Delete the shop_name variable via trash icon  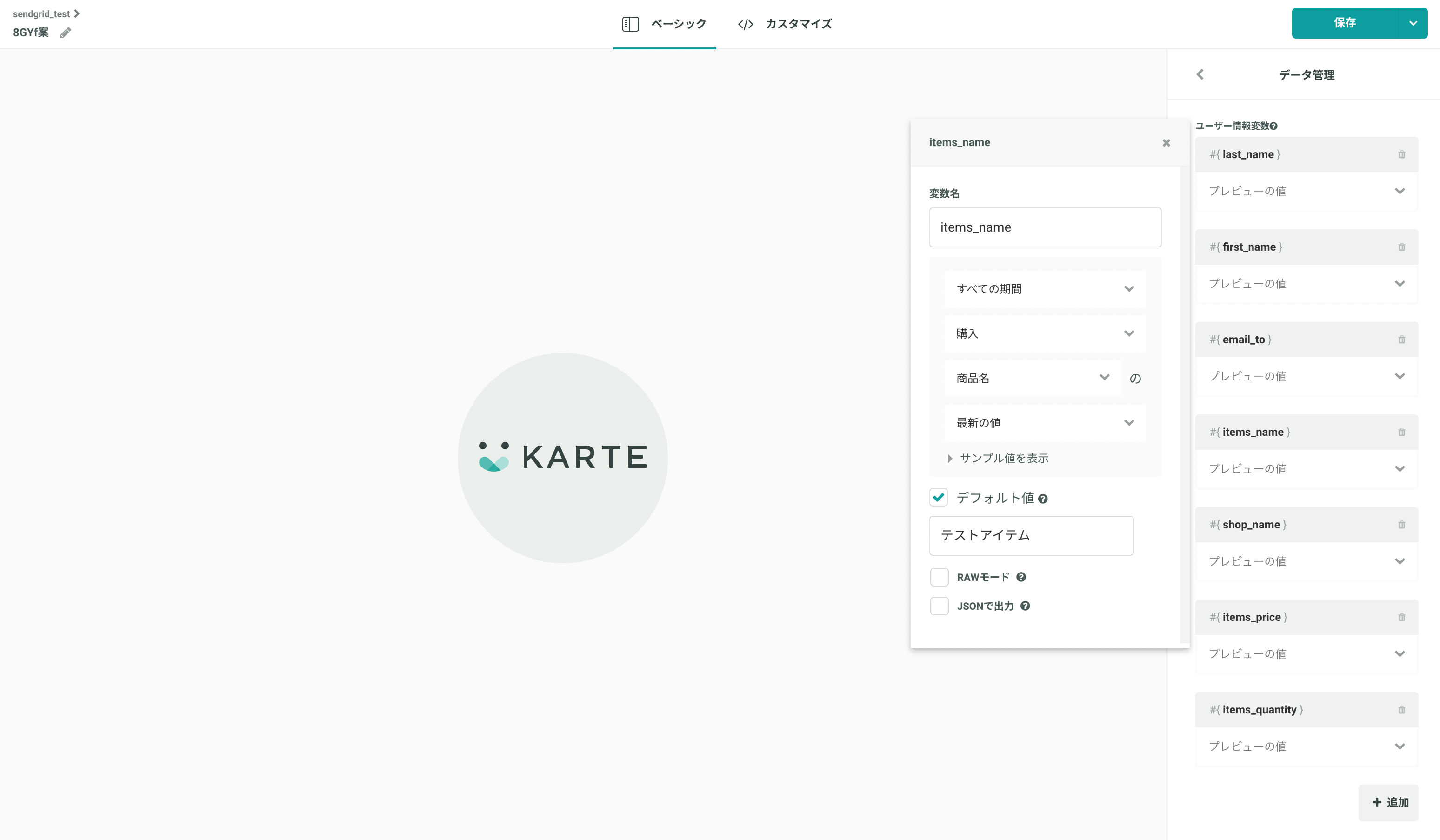(x=1402, y=525)
